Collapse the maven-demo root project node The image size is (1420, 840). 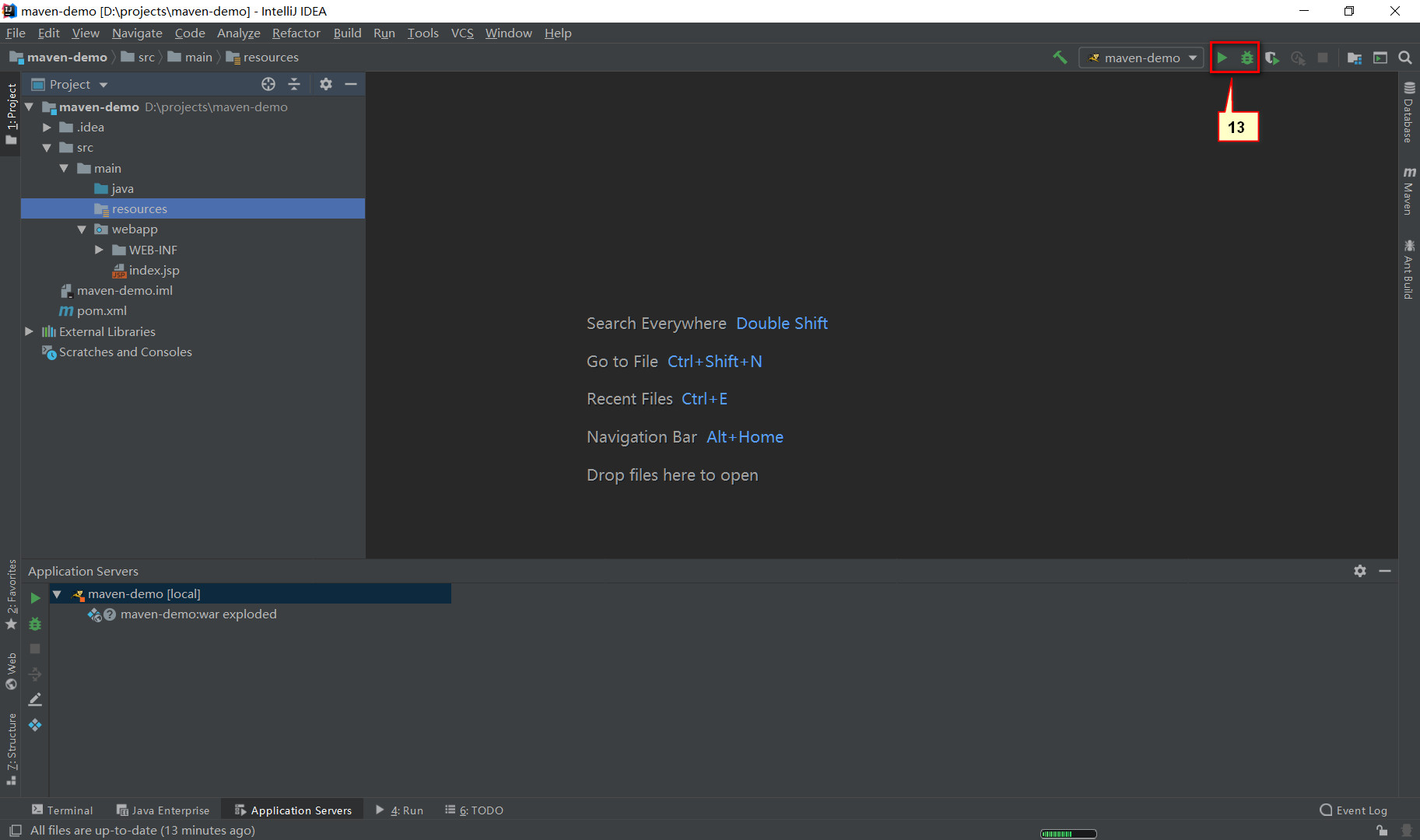point(30,107)
